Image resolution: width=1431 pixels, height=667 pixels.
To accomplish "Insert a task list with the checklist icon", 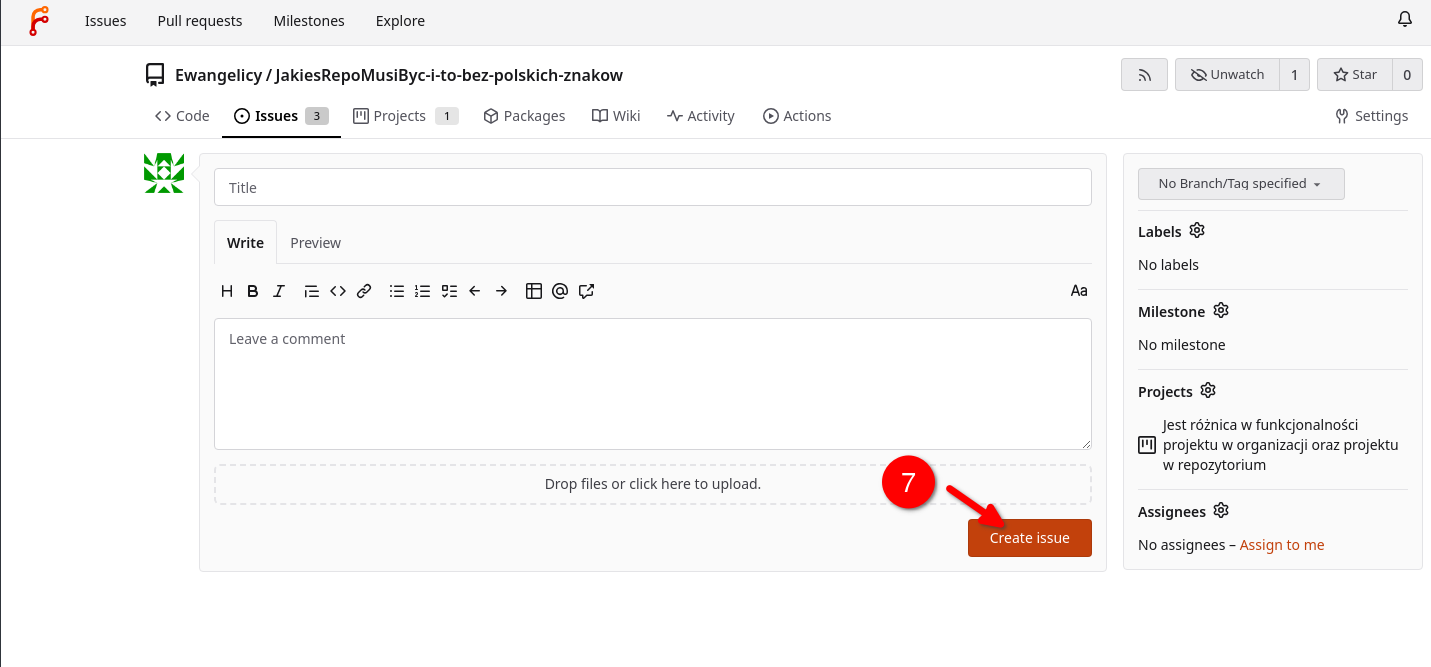I will point(449,291).
